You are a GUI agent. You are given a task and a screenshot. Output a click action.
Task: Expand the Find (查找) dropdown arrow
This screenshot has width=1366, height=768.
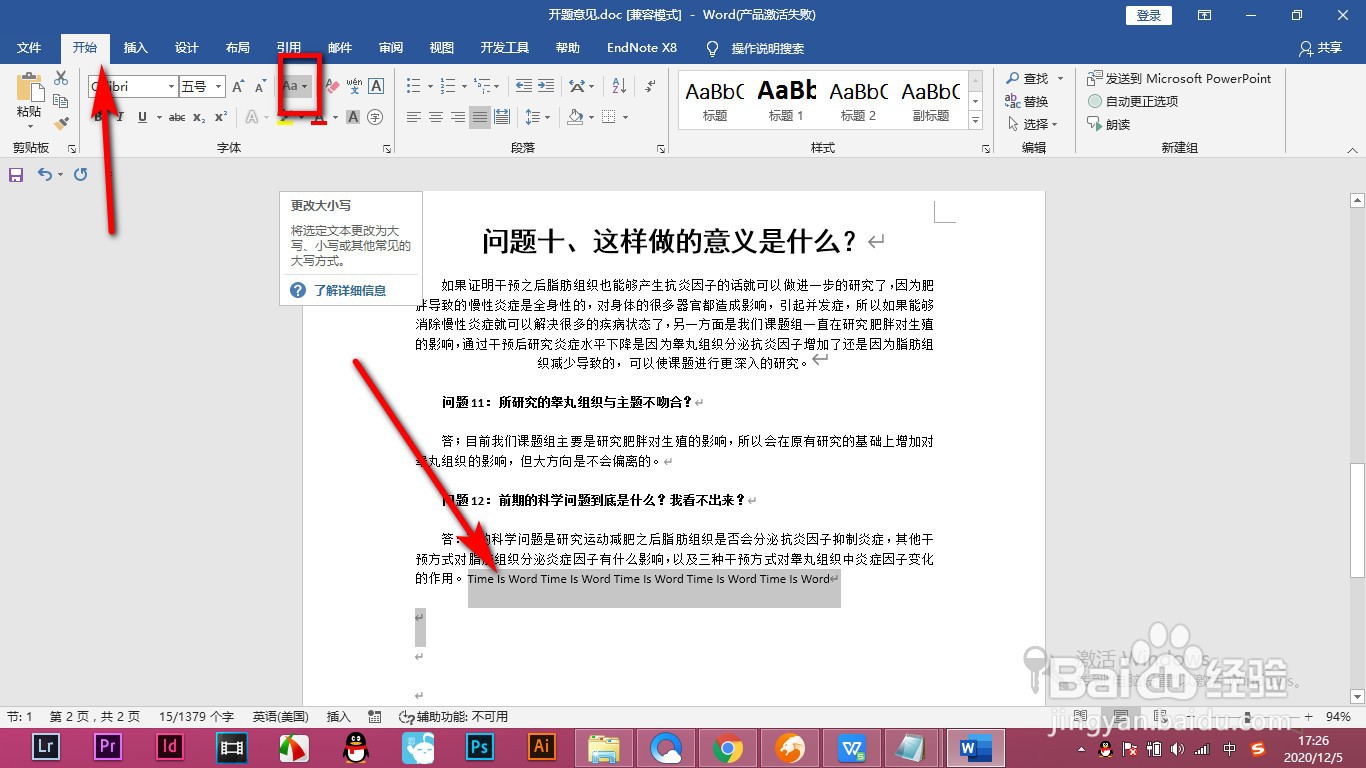(x=1058, y=78)
